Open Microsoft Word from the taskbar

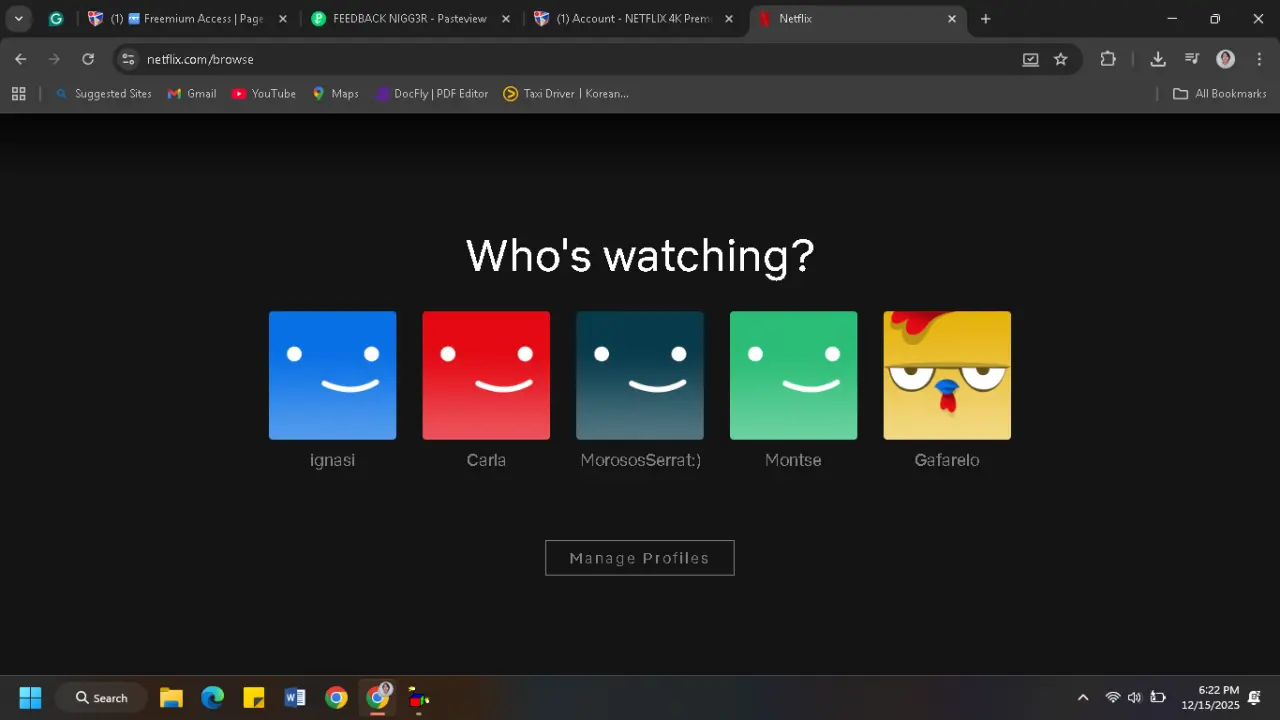click(295, 697)
